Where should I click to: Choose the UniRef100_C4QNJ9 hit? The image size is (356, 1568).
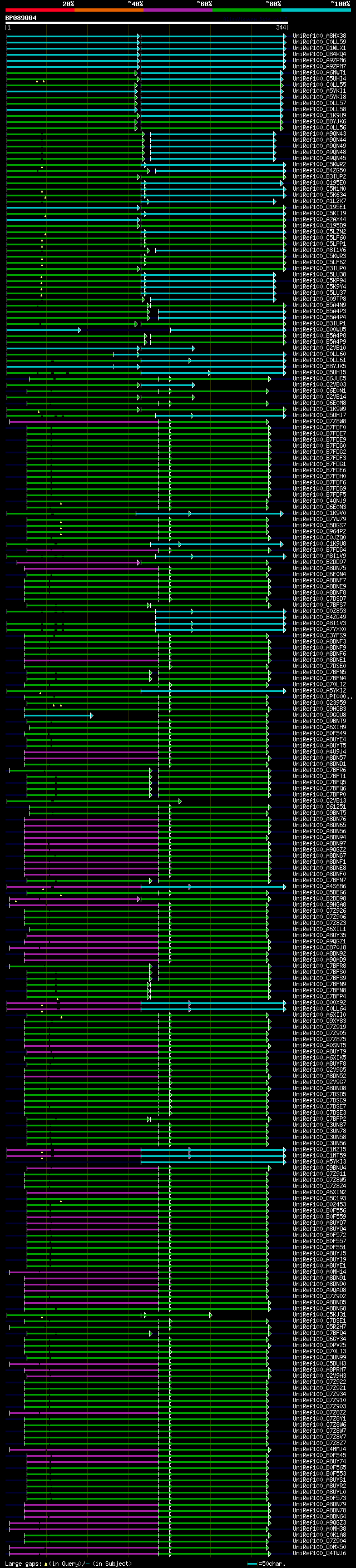pos(319,501)
